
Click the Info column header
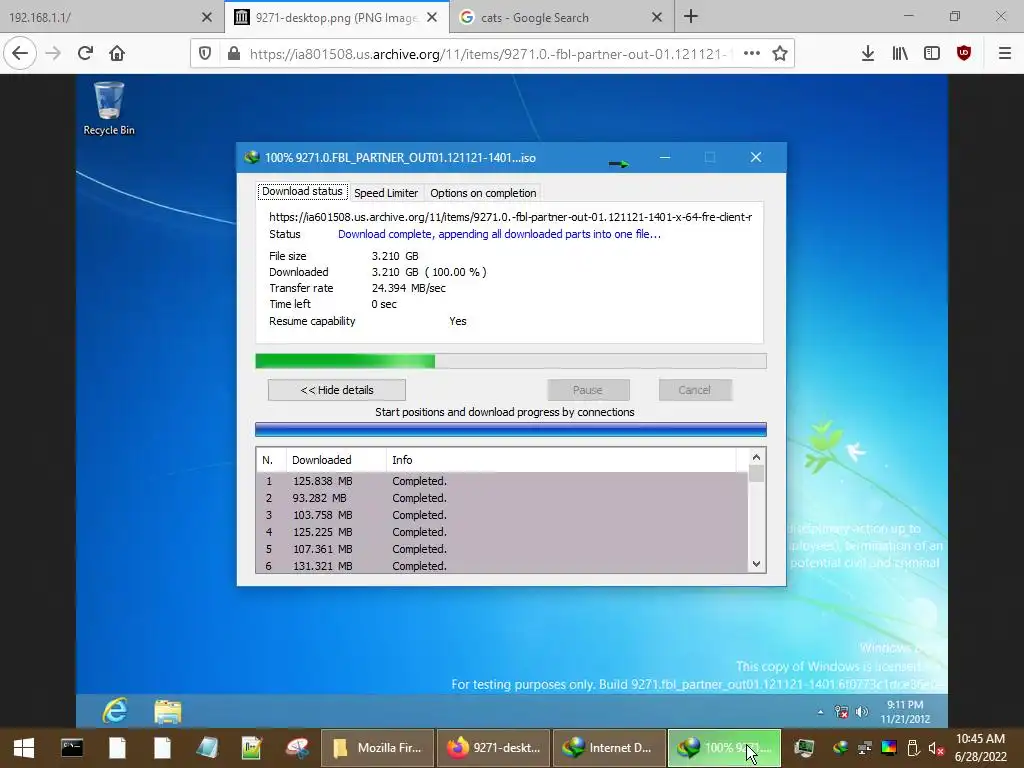pos(562,460)
